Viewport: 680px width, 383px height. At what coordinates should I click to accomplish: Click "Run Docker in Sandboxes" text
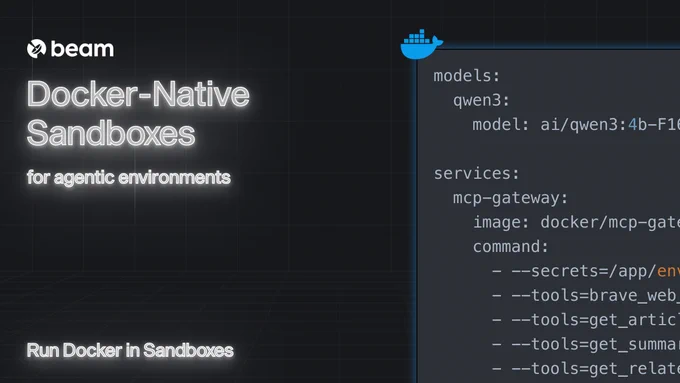coord(130,350)
